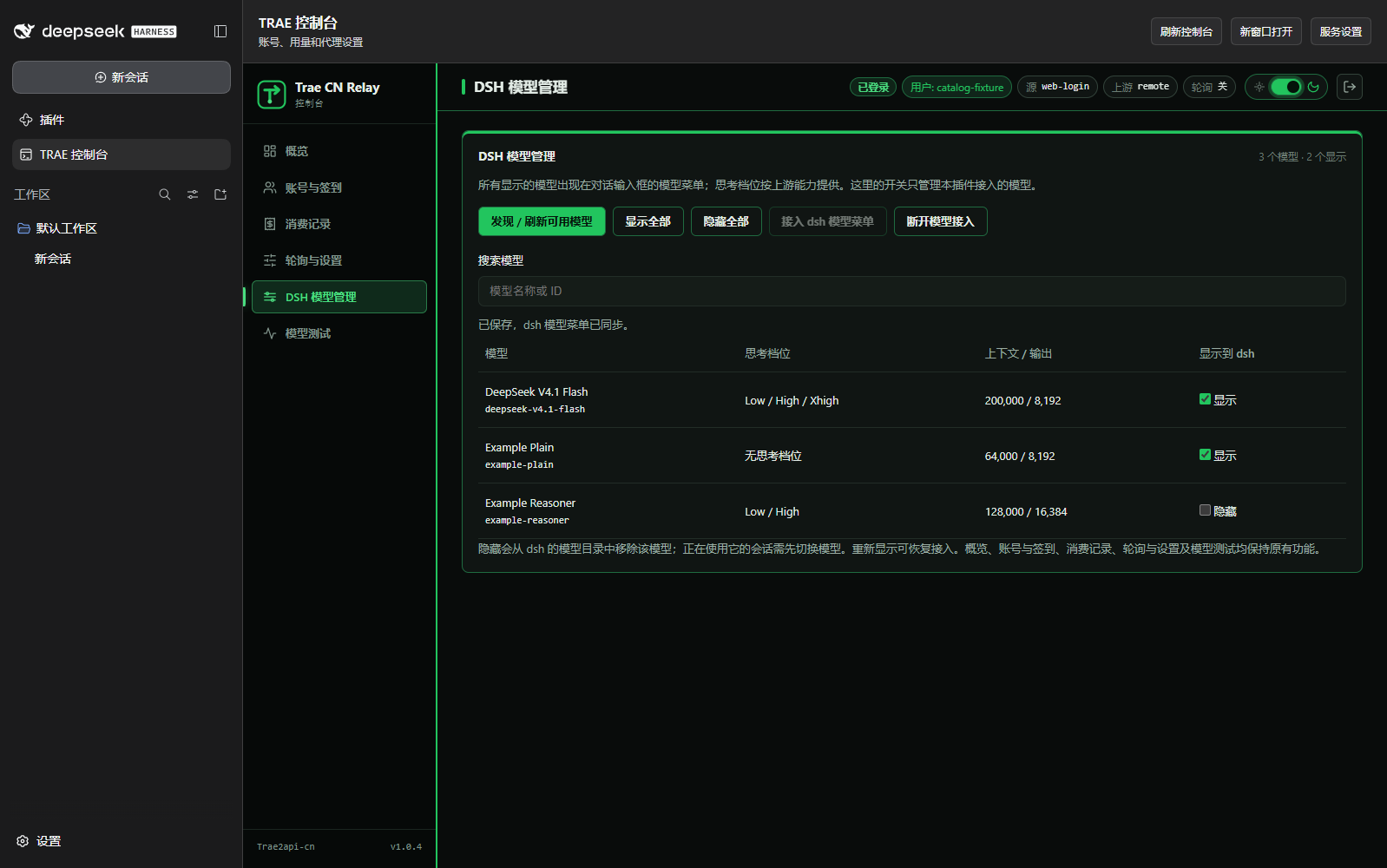Click the deepseek-v4.1-flash model ID

point(535,410)
